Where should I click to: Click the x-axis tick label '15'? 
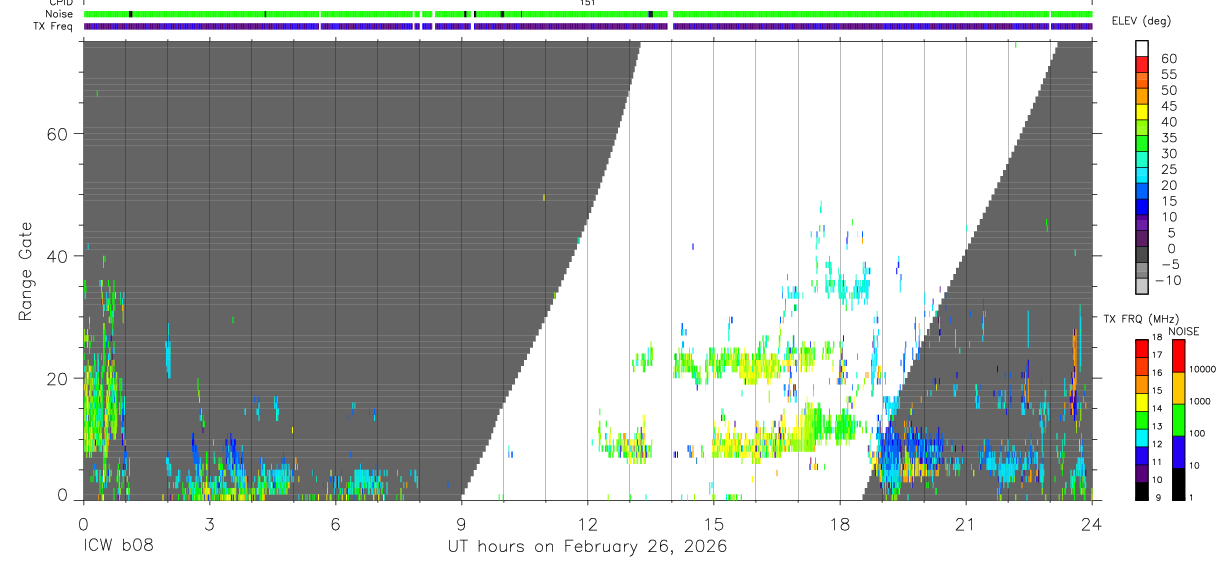coord(713,524)
